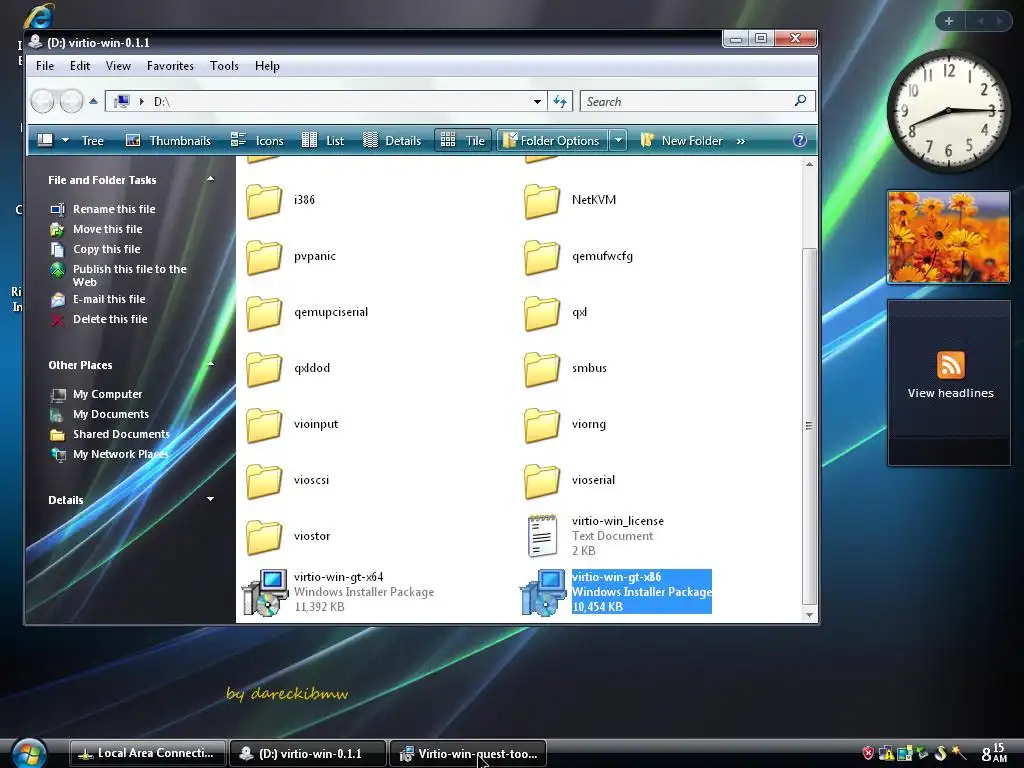Viewport: 1024px width, 768px height.
Task: Click the analog clock gadget
Action: coord(948,110)
